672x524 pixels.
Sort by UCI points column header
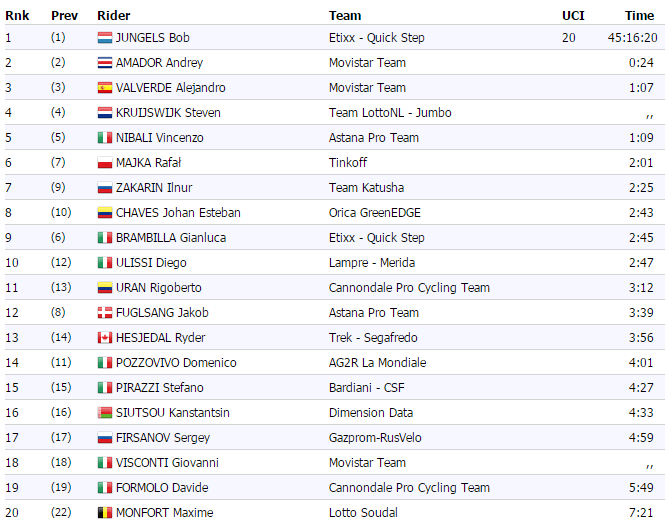tap(572, 16)
